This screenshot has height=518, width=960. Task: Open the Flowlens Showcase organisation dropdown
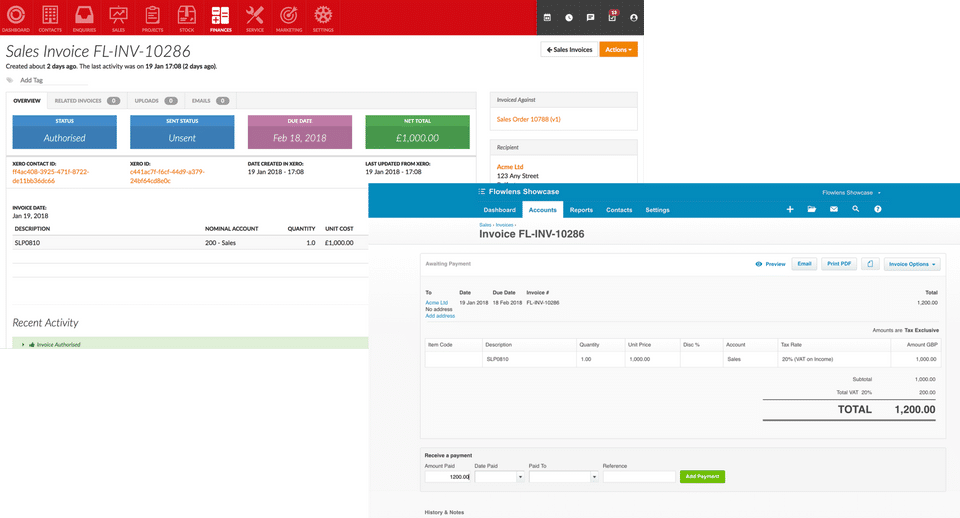click(x=851, y=192)
